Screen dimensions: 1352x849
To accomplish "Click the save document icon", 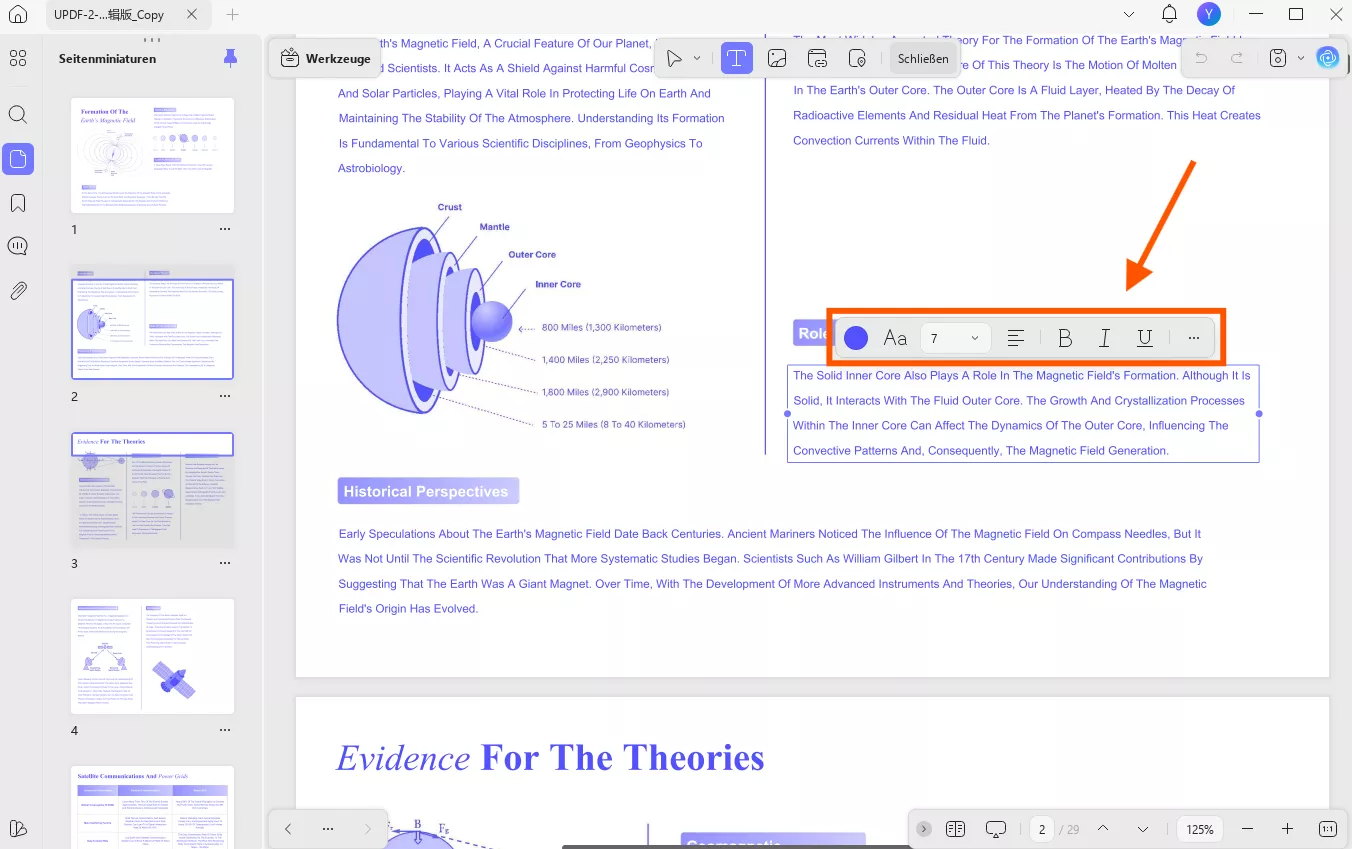I will click(x=1278, y=58).
